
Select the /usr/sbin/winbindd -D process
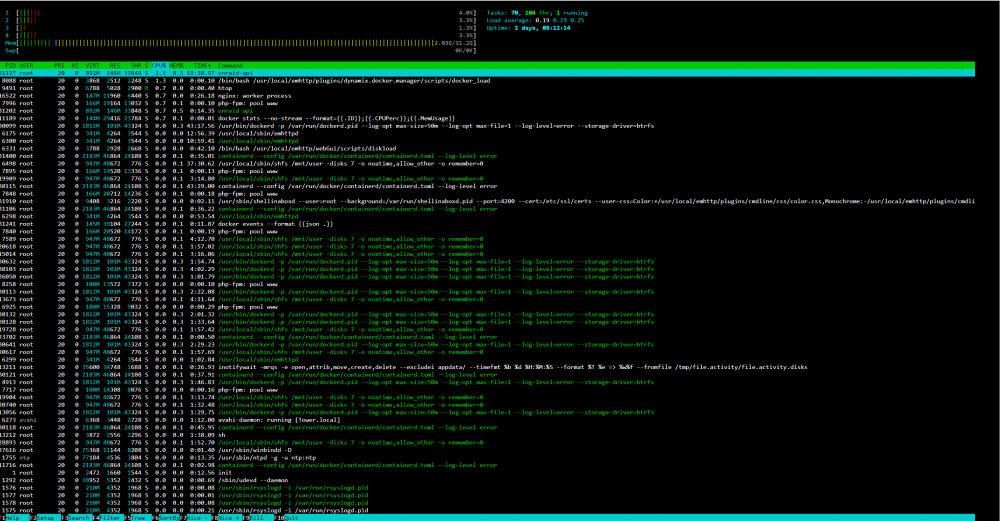(487, 450)
